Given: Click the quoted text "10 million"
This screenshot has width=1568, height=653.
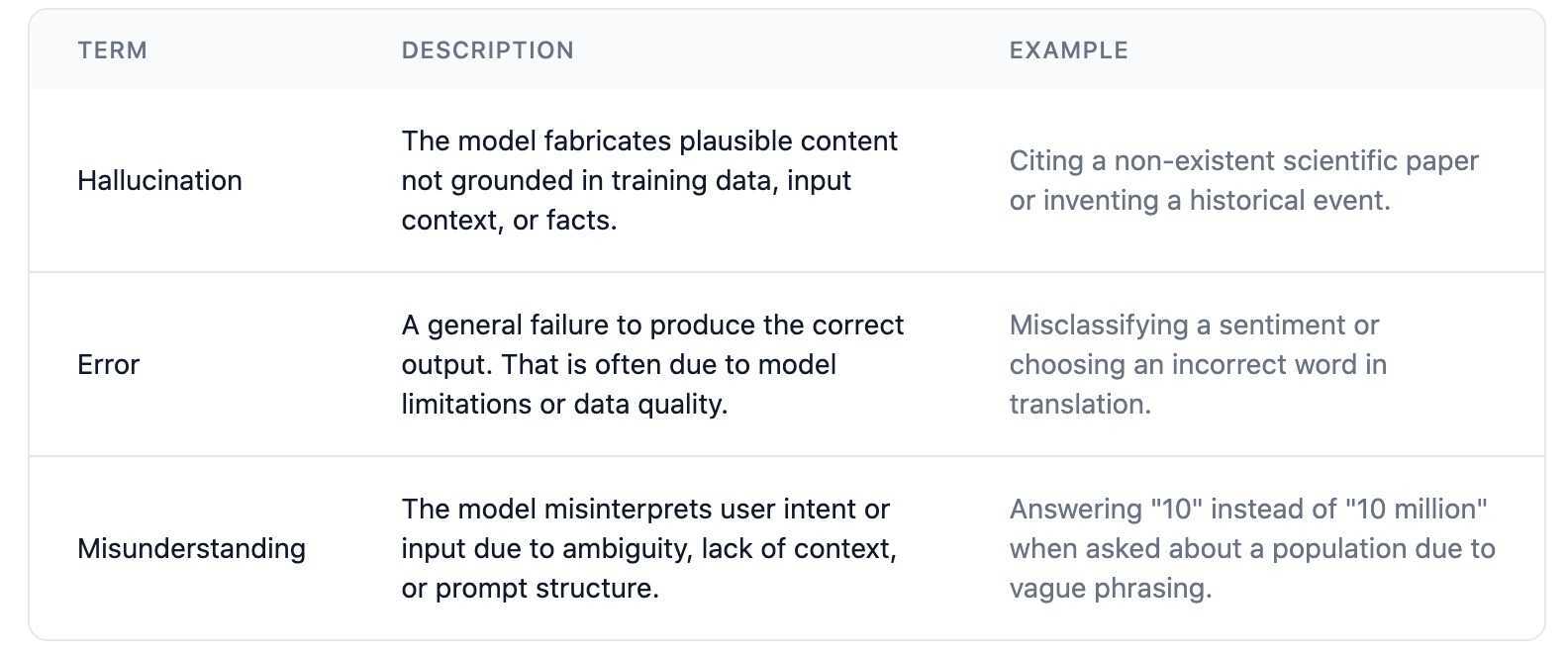Looking at the screenshot, I should [x=1417, y=509].
